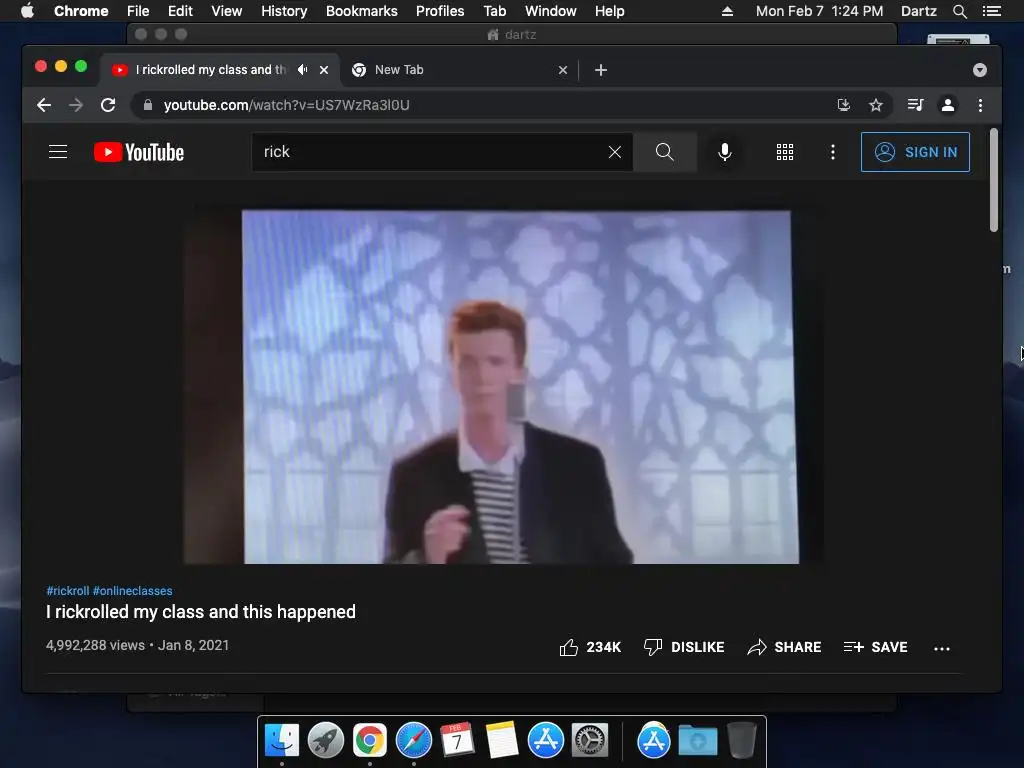
Task: Open the View menu
Action: tap(227, 11)
